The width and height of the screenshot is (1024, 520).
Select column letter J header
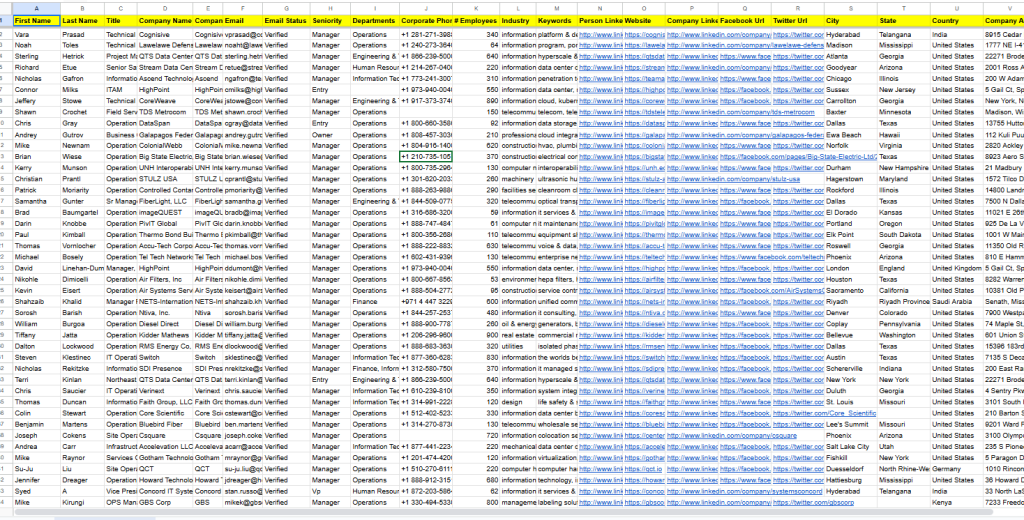coord(426,8)
